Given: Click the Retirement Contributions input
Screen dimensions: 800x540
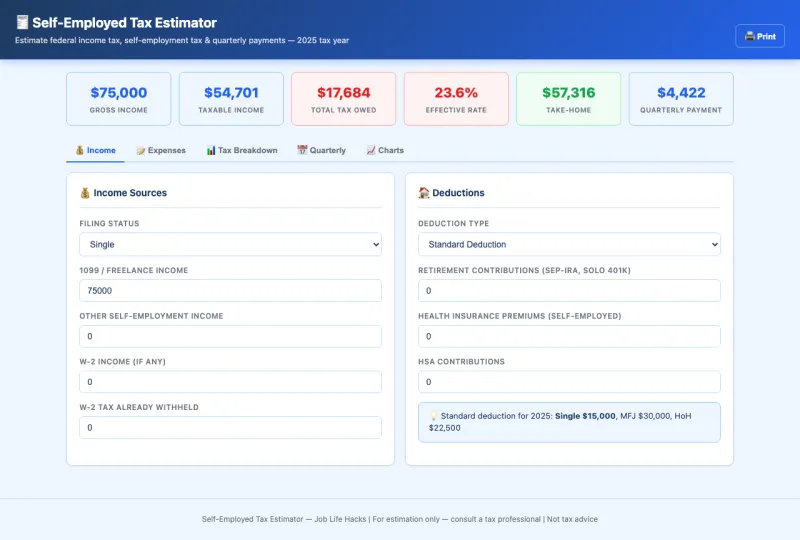Looking at the screenshot, I should tap(569, 290).
